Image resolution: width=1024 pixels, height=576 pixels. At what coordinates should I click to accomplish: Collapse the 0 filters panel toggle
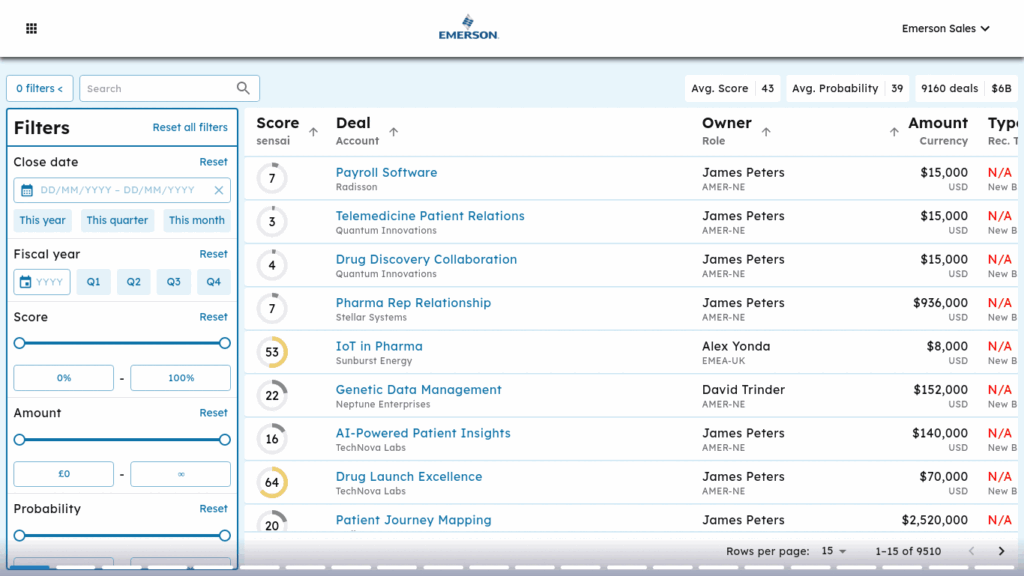(x=40, y=88)
